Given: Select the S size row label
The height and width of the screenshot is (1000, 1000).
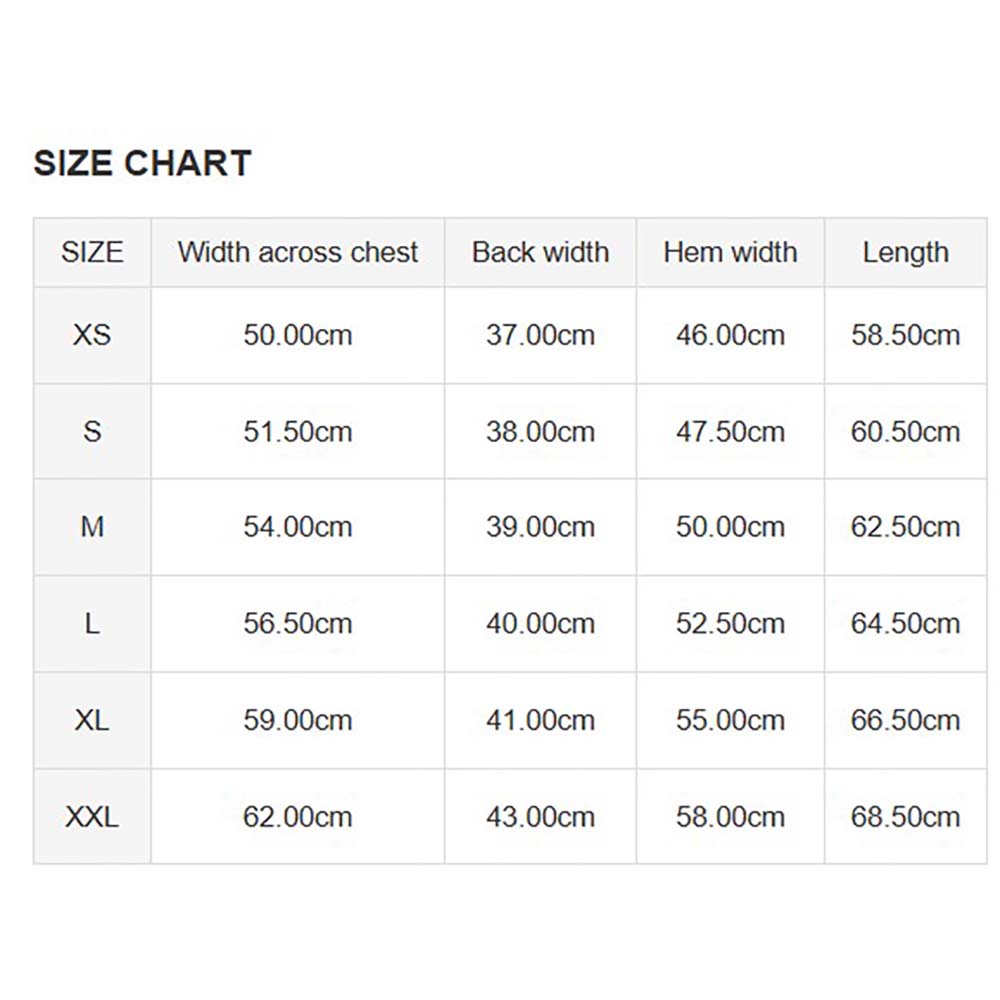Looking at the screenshot, I should [92, 432].
